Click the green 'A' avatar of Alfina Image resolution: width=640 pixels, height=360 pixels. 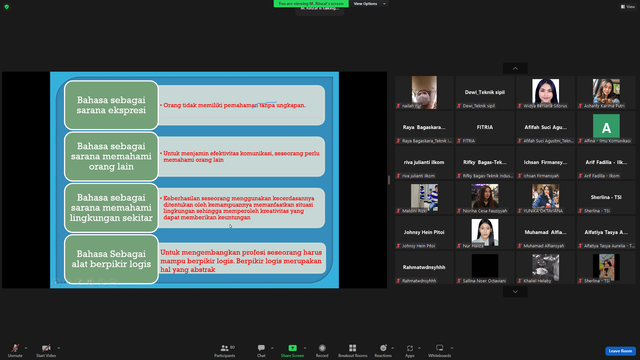pos(606,127)
